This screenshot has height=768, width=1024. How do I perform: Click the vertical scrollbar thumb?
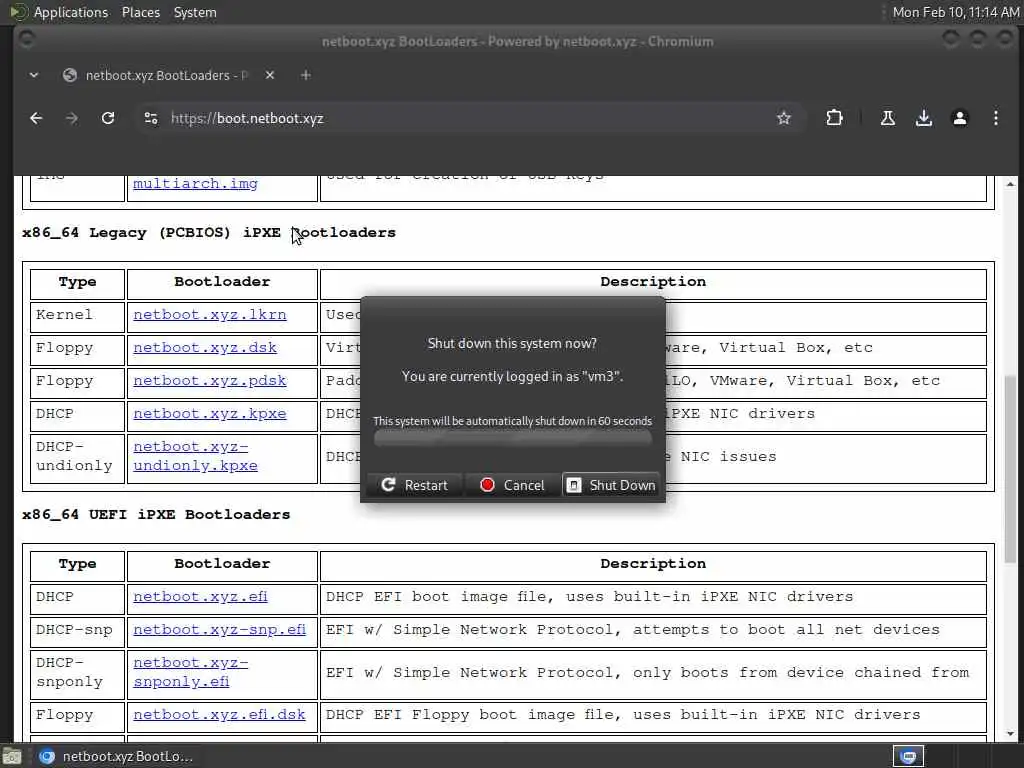coord(1010,470)
